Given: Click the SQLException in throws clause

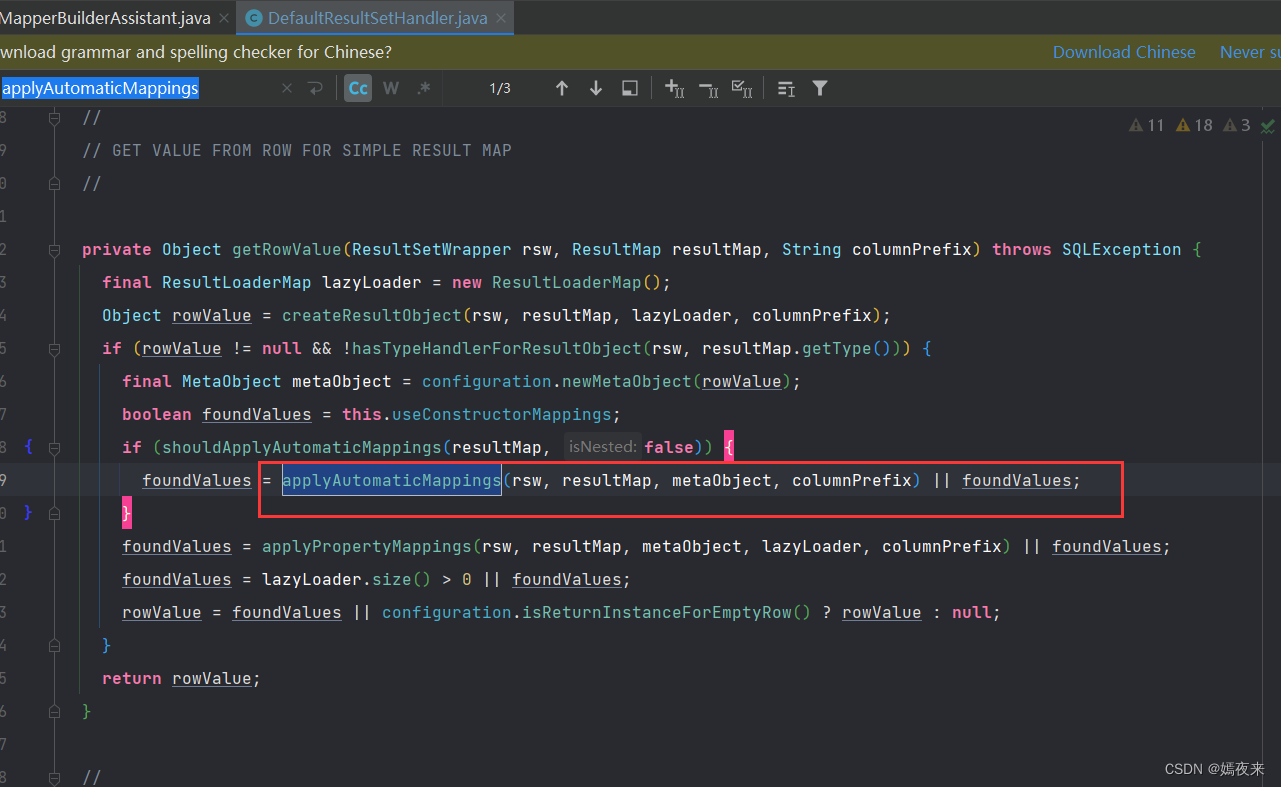Looking at the screenshot, I should [1121, 249].
